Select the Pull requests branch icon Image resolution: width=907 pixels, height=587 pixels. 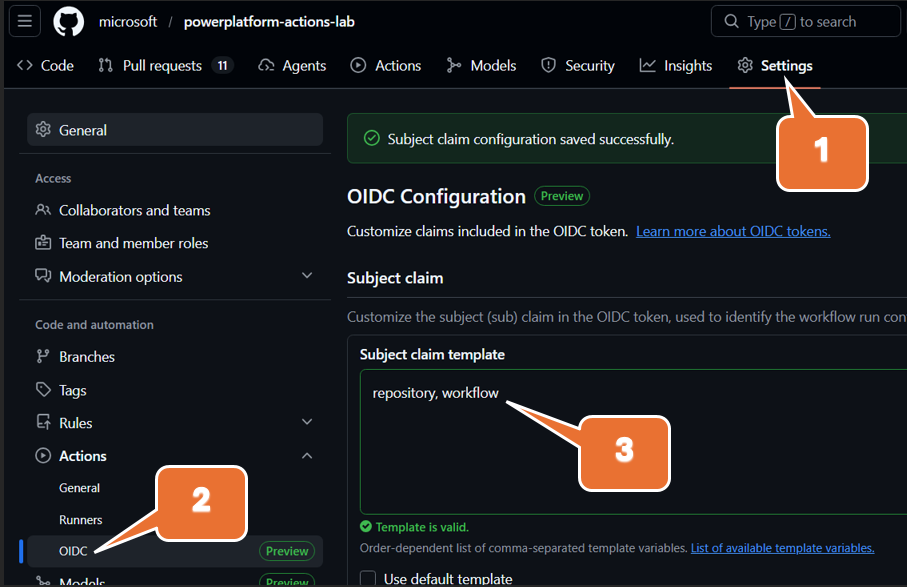(x=106, y=64)
